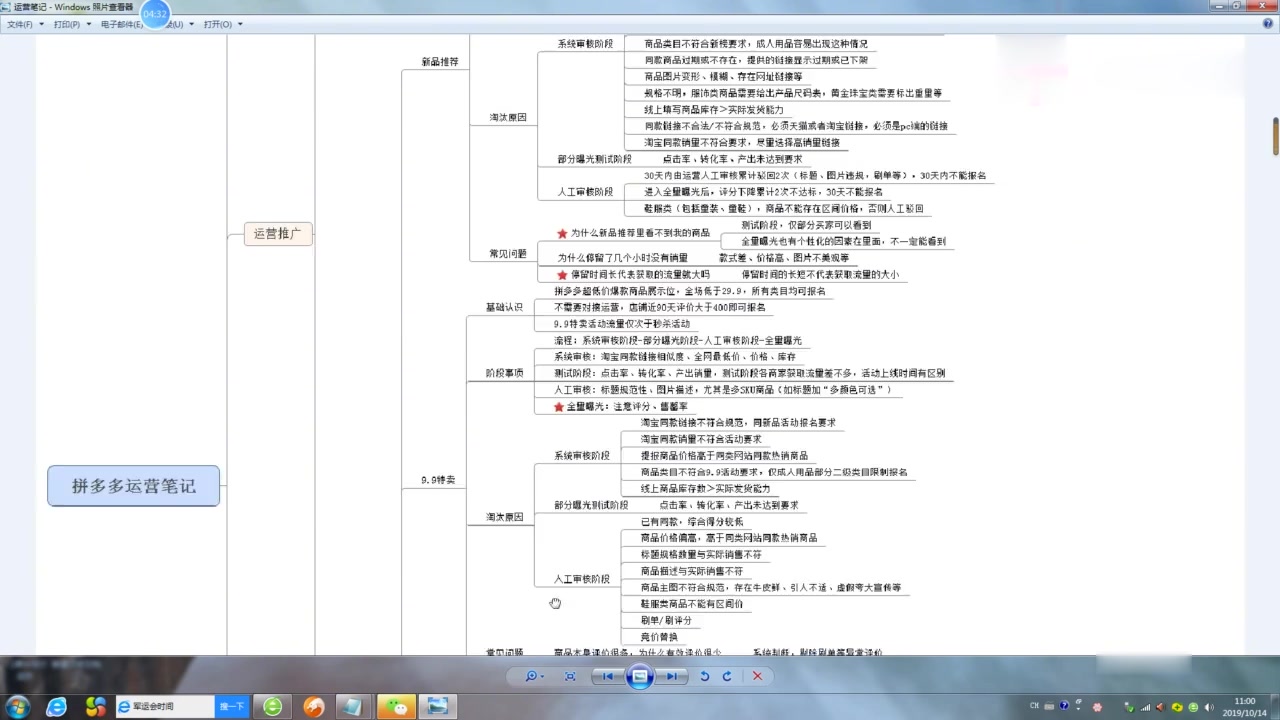This screenshot has width=1280, height=720.
Task: Delete the current photo
Action: 757,676
